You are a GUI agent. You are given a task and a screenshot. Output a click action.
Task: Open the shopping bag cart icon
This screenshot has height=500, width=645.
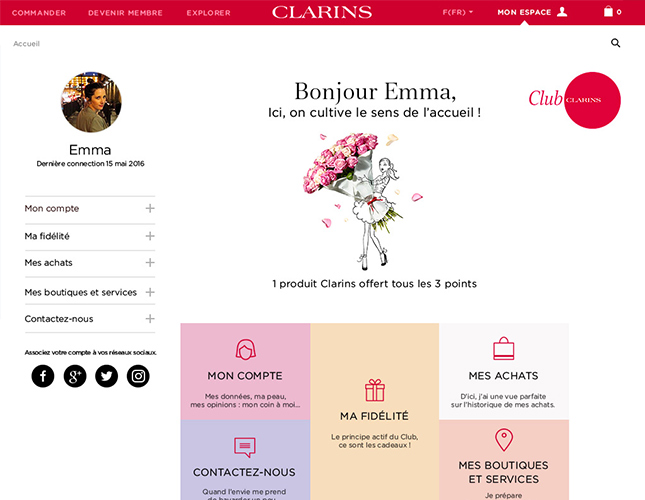(608, 12)
